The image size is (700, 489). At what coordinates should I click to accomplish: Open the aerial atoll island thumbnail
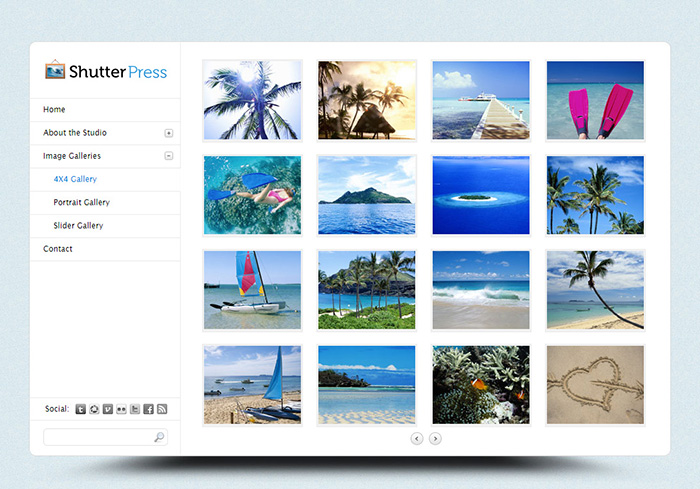(x=481, y=195)
